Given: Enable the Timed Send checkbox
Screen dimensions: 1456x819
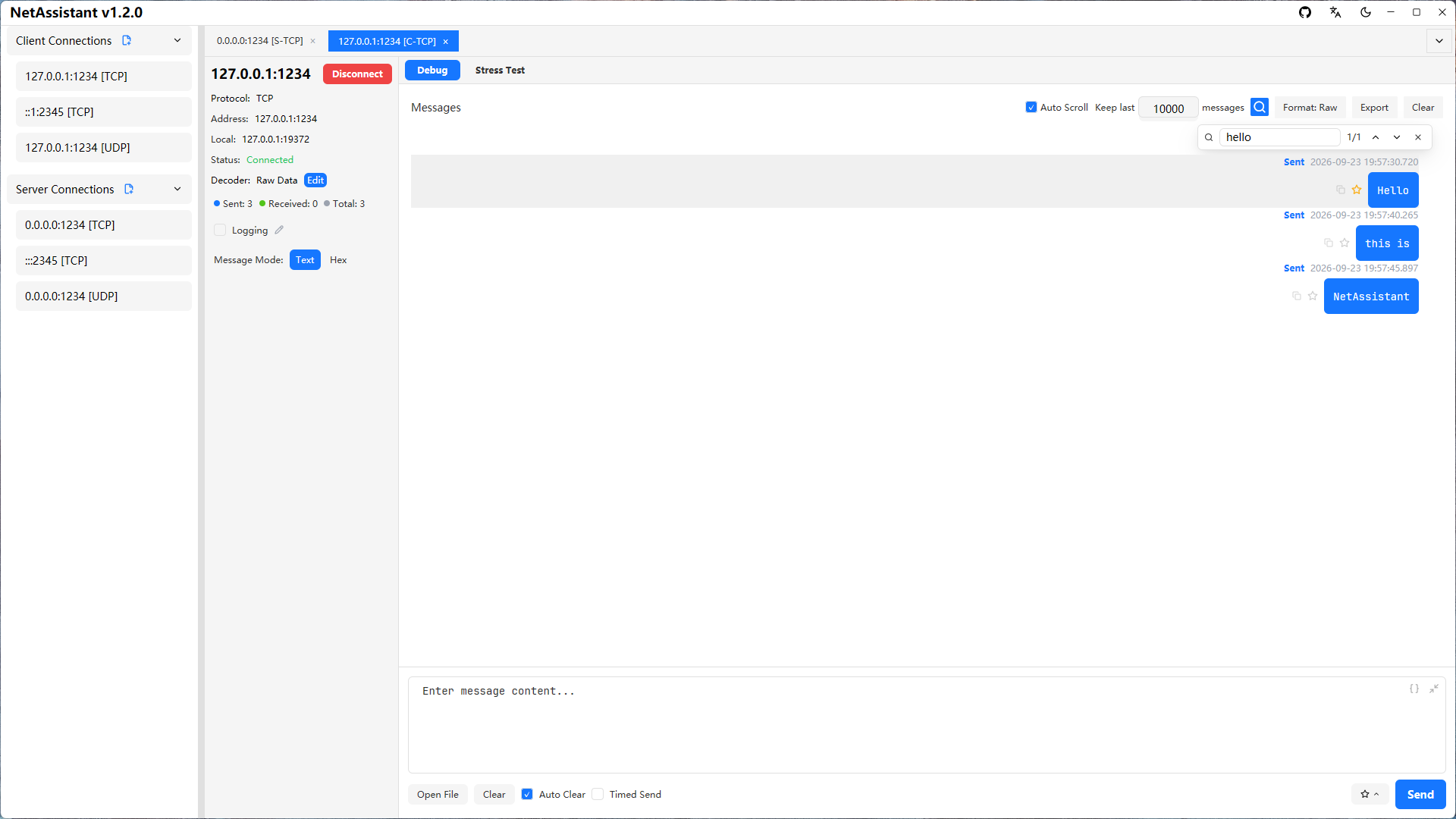Looking at the screenshot, I should 598,794.
